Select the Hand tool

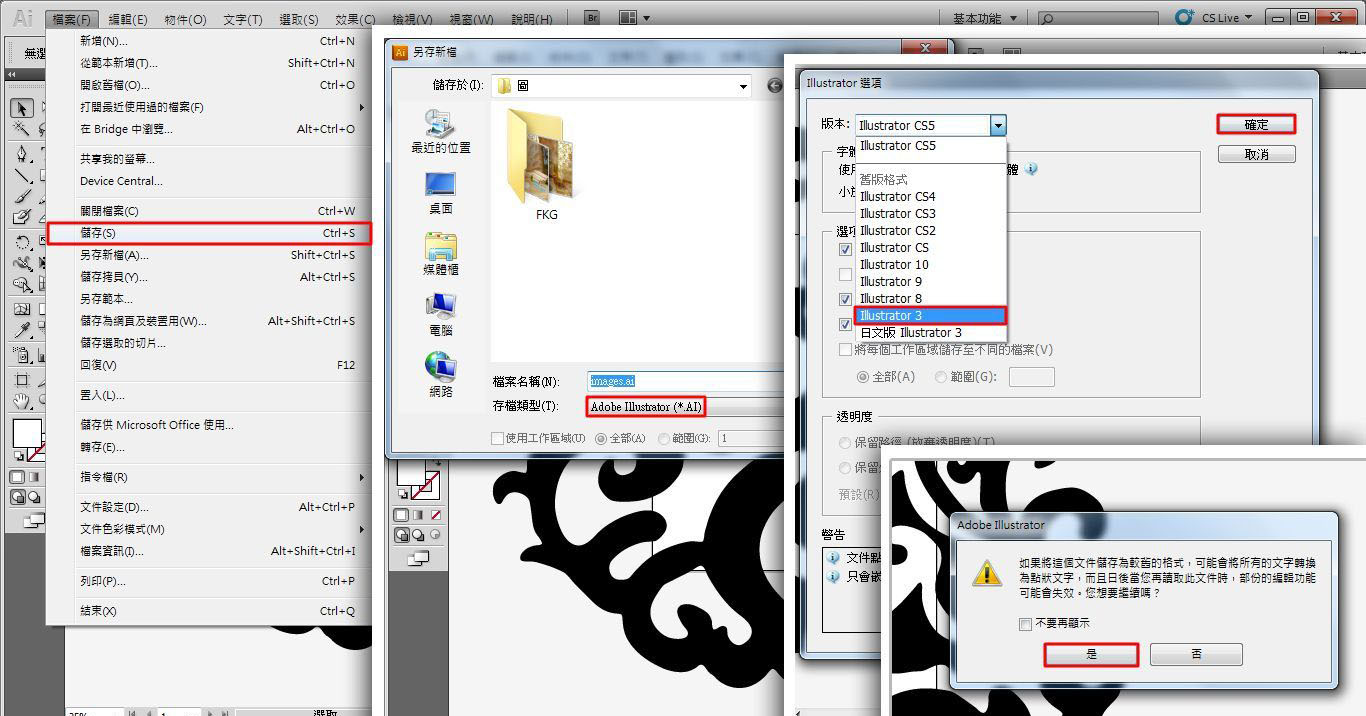(22, 402)
